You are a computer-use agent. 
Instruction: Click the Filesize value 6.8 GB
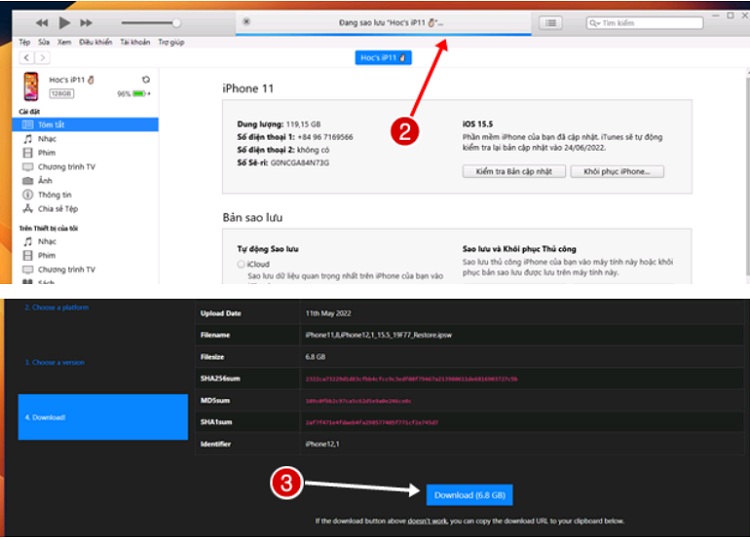(x=315, y=357)
